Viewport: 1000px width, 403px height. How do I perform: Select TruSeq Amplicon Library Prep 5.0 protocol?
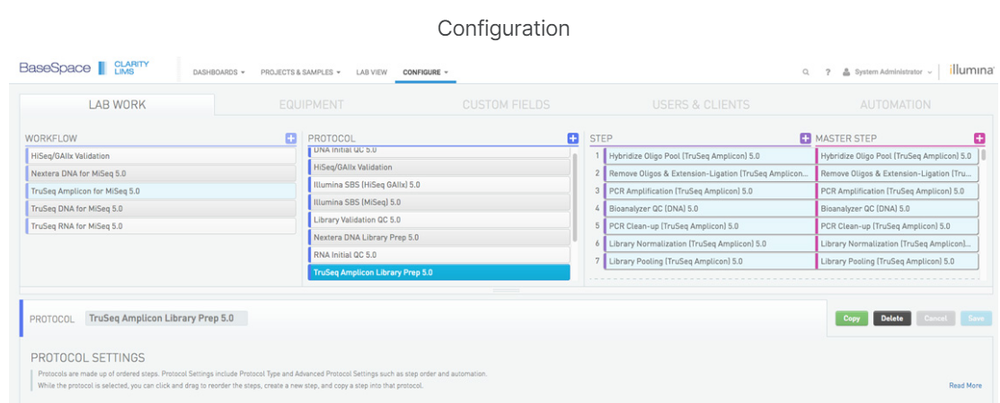click(x=439, y=272)
